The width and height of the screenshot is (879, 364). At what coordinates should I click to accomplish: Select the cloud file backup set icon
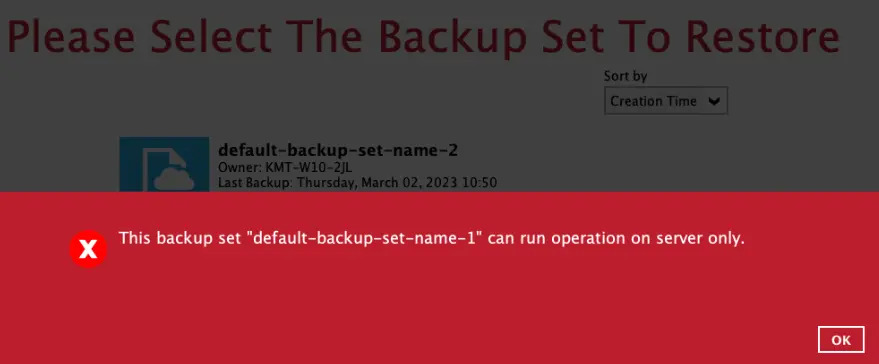tap(164, 164)
